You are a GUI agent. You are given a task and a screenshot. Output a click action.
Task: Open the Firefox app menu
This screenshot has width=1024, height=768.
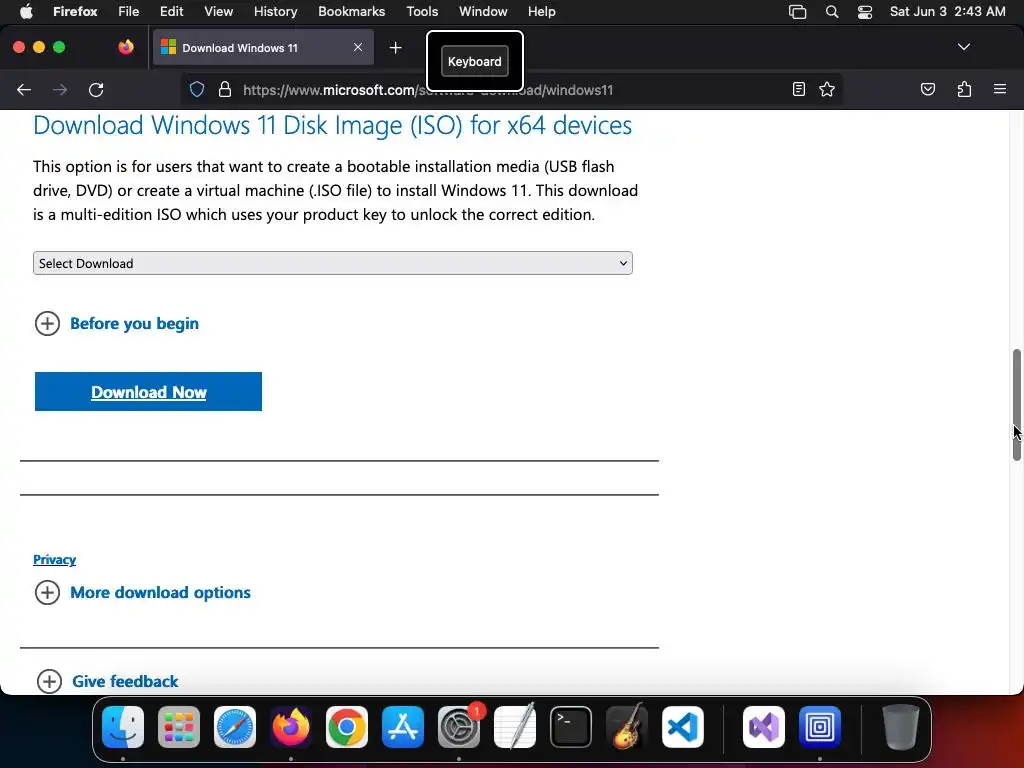(75, 12)
